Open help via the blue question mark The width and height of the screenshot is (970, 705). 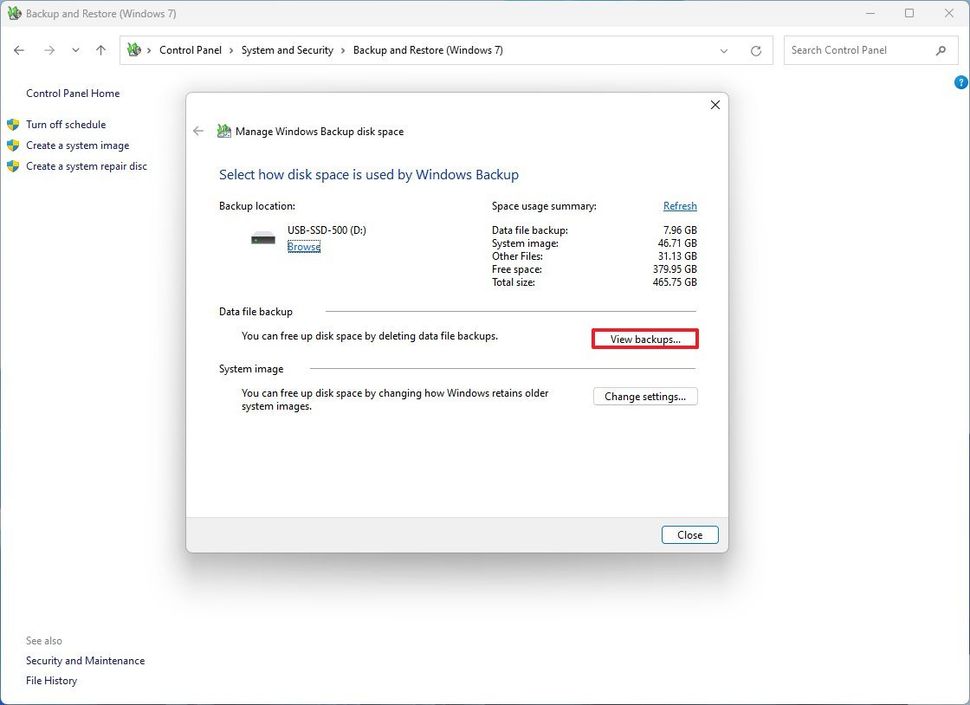[x=960, y=82]
